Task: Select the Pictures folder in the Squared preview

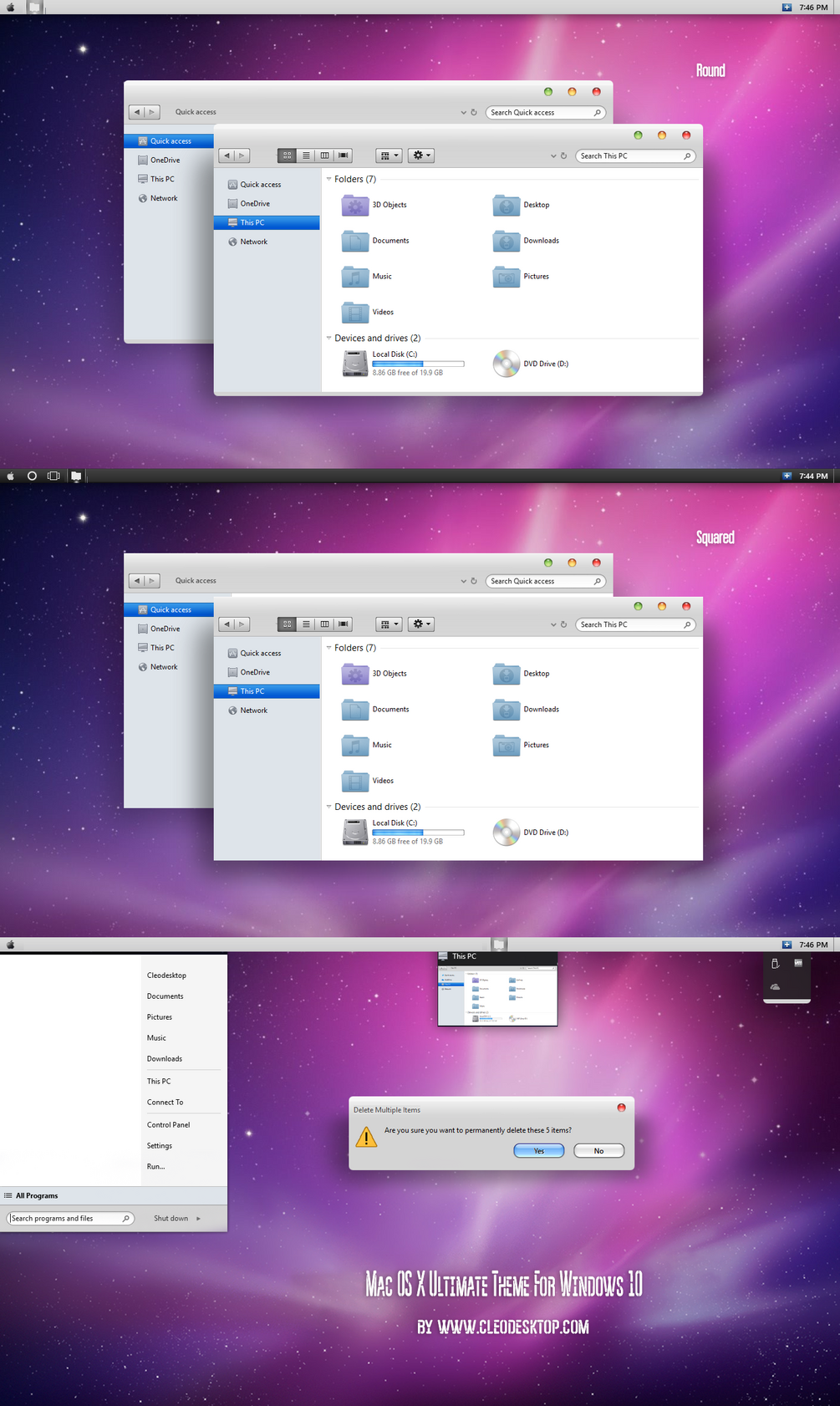Action: click(522, 746)
